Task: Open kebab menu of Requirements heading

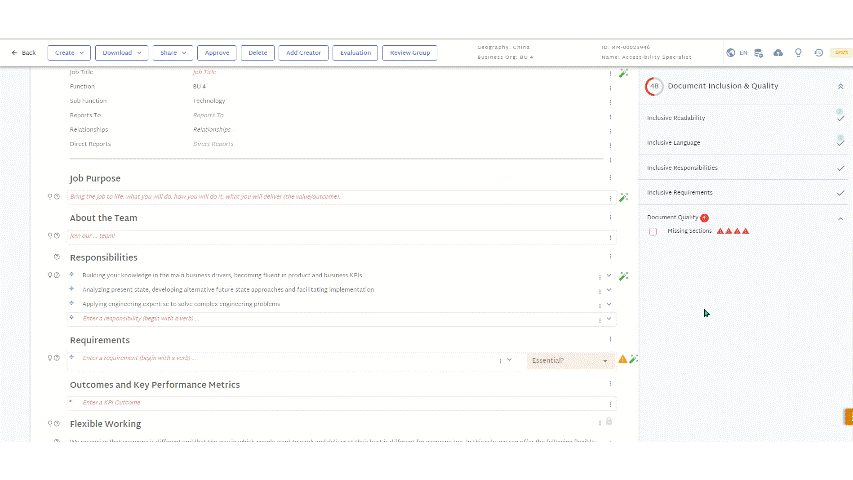Action: click(610, 339)
